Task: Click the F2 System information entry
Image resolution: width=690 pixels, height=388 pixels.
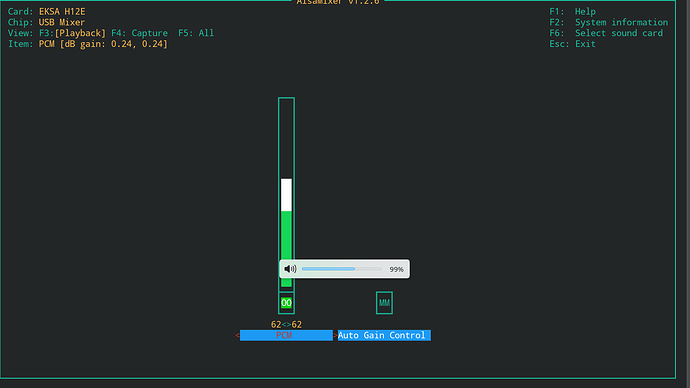Action: [x=608, y=22]
